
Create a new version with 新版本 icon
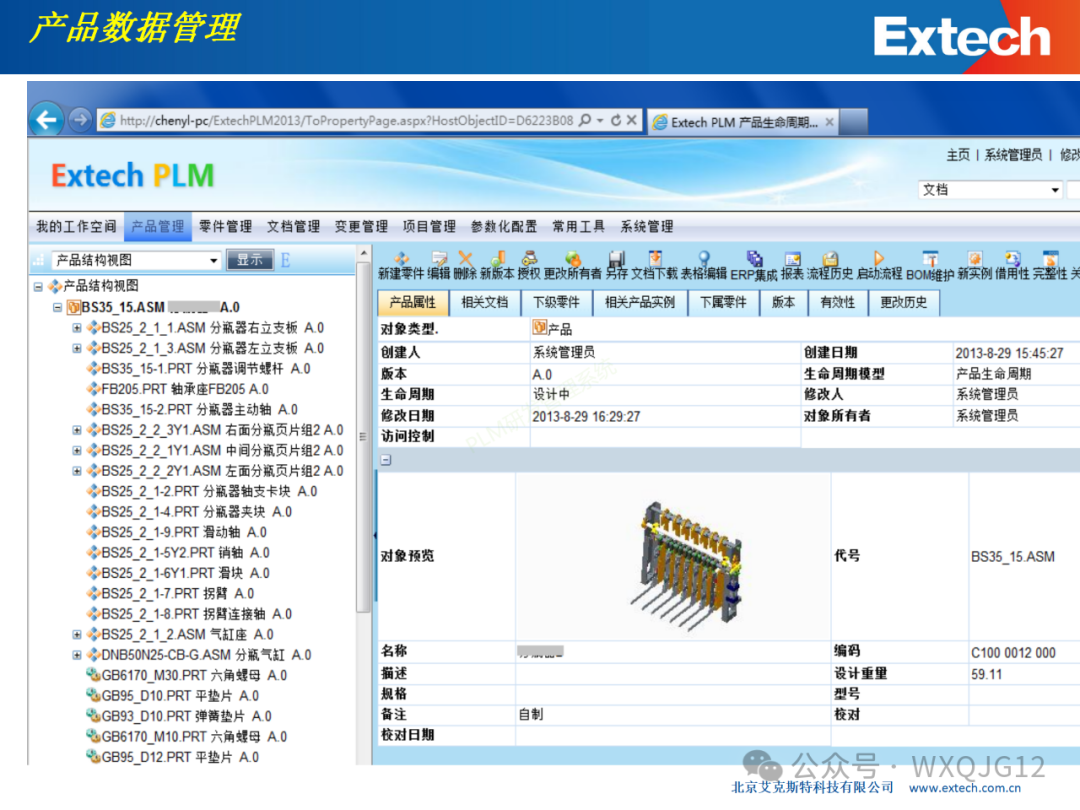497,259
